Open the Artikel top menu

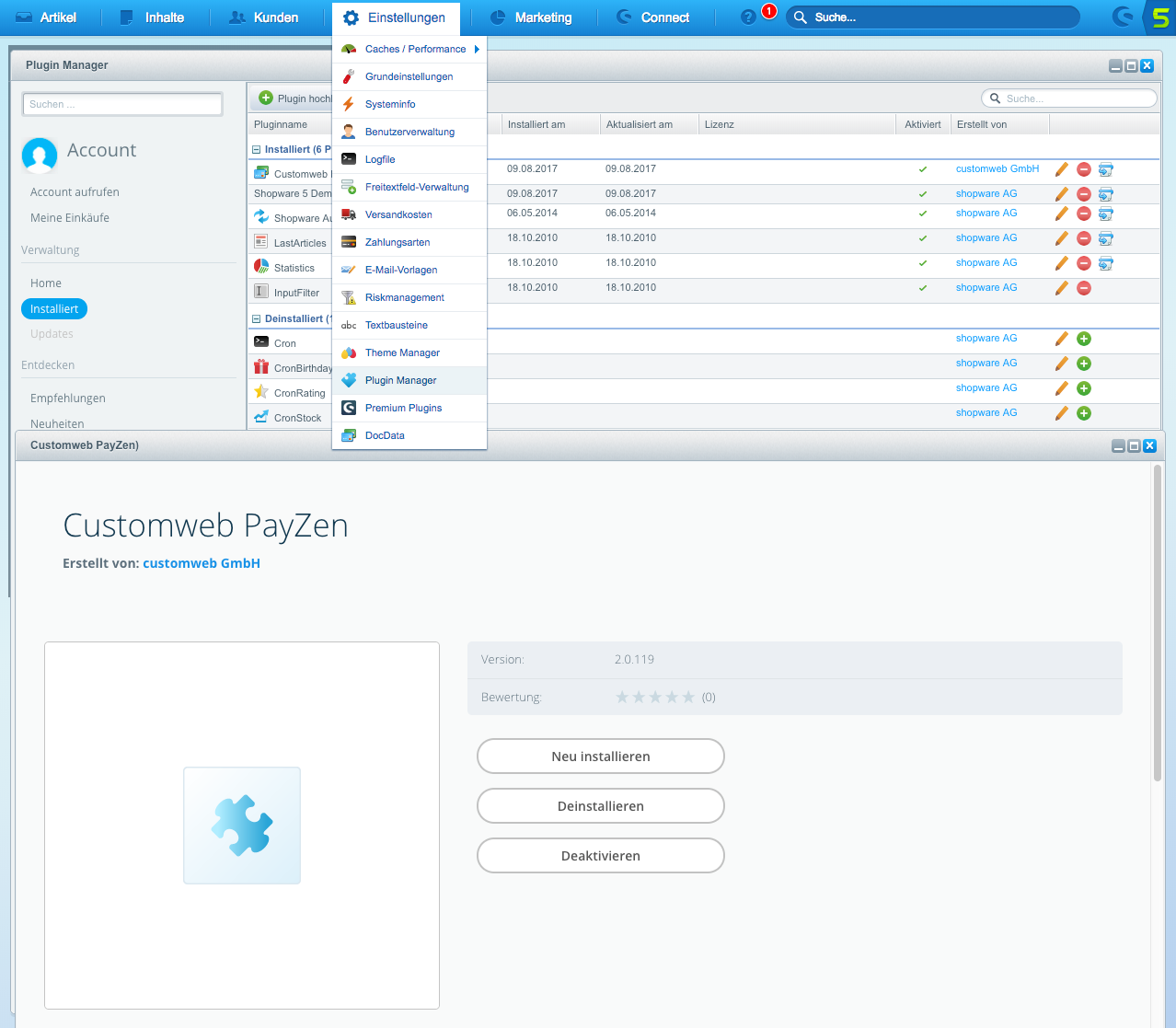pos(46,17)
